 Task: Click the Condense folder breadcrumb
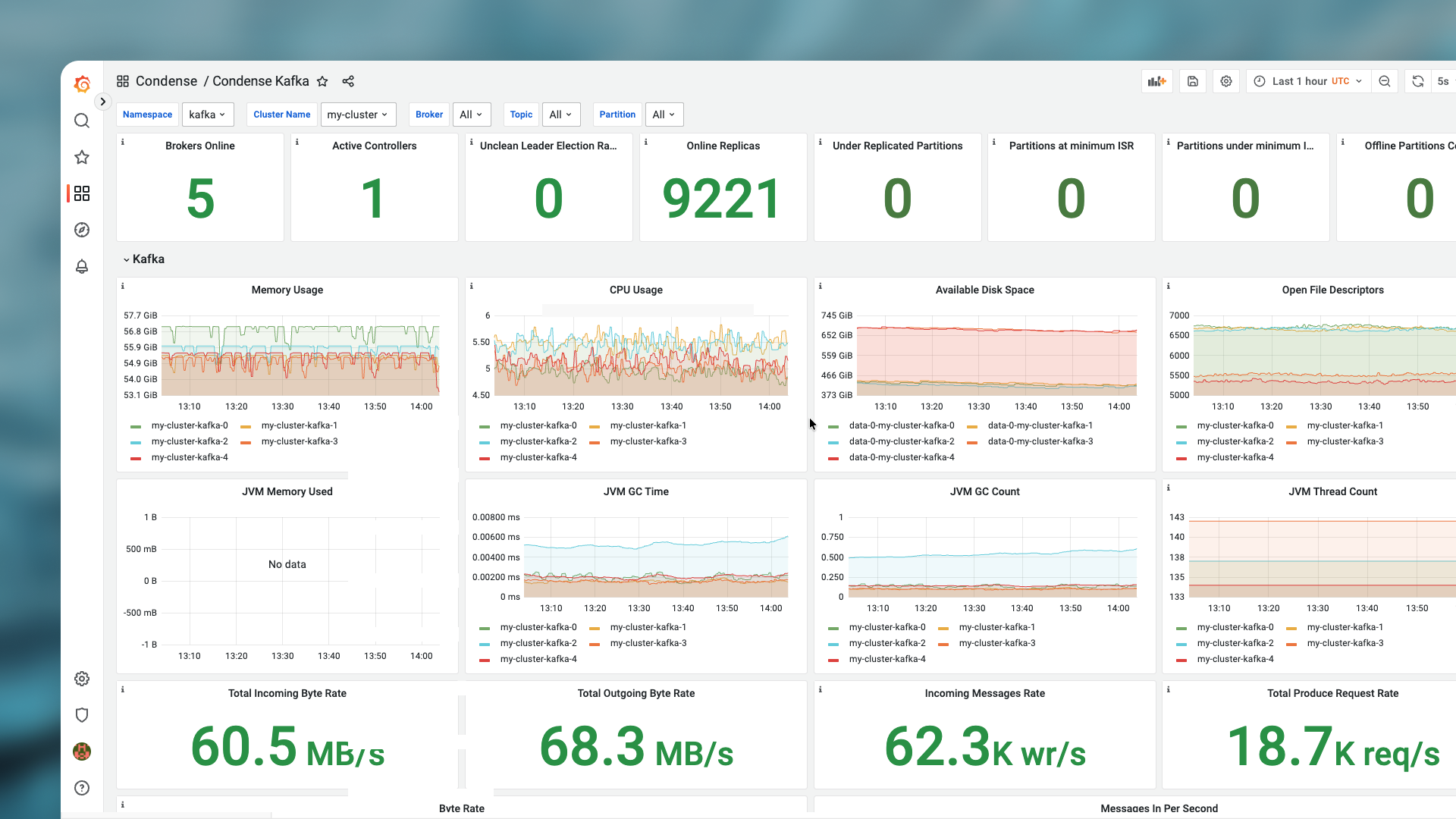coord(166,81)
